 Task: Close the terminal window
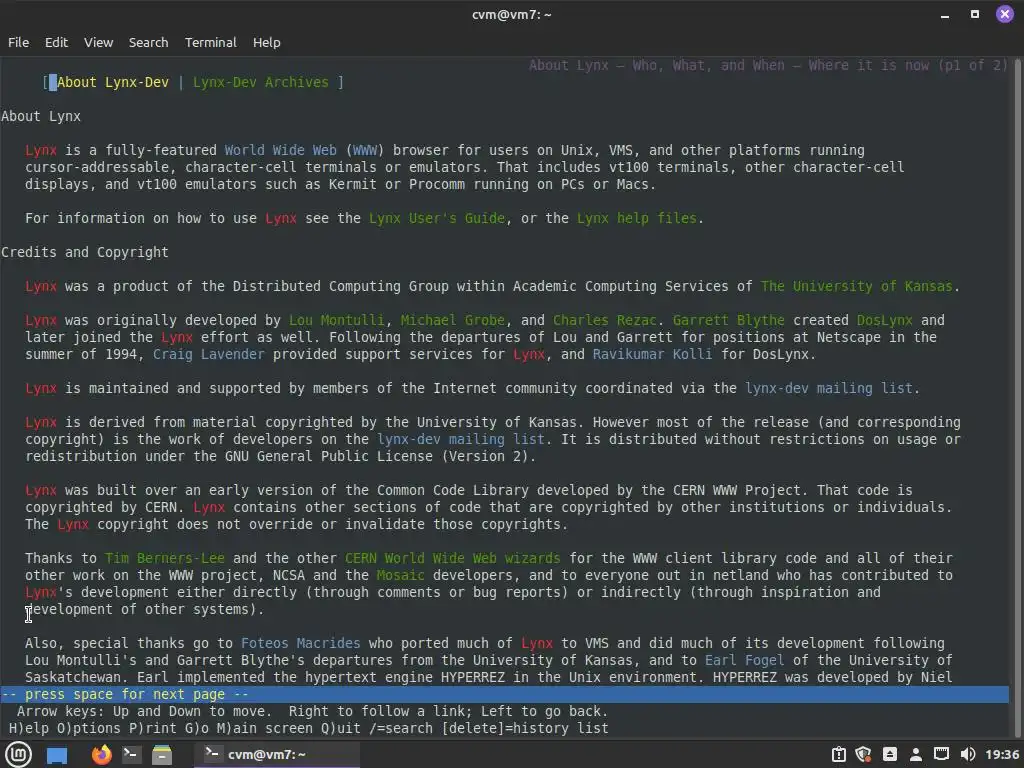click(x=1004, y=14)
